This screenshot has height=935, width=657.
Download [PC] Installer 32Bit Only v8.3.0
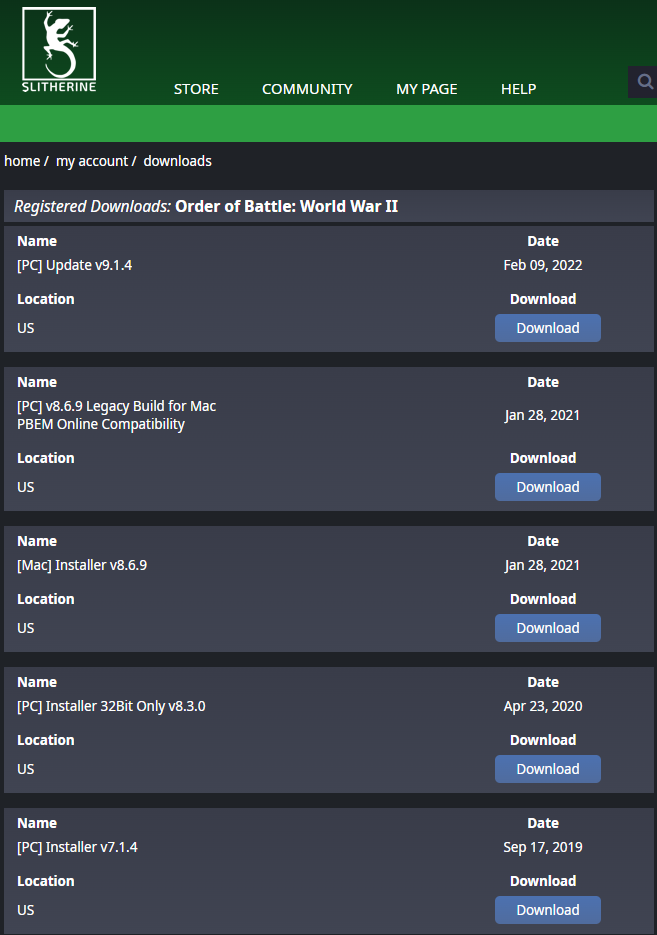click(x=548, y=769)
